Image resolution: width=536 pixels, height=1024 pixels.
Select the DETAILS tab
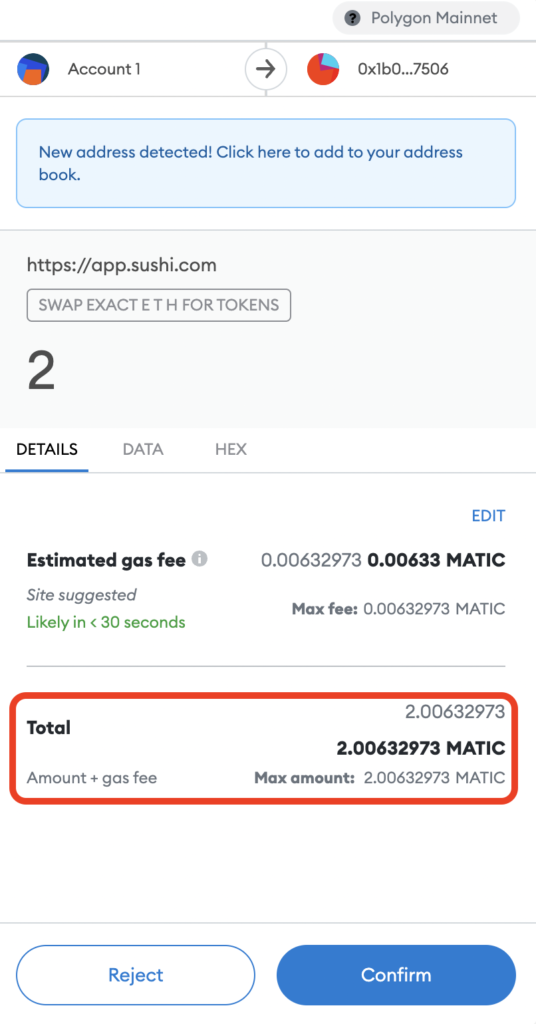click(x=47, y=449)
